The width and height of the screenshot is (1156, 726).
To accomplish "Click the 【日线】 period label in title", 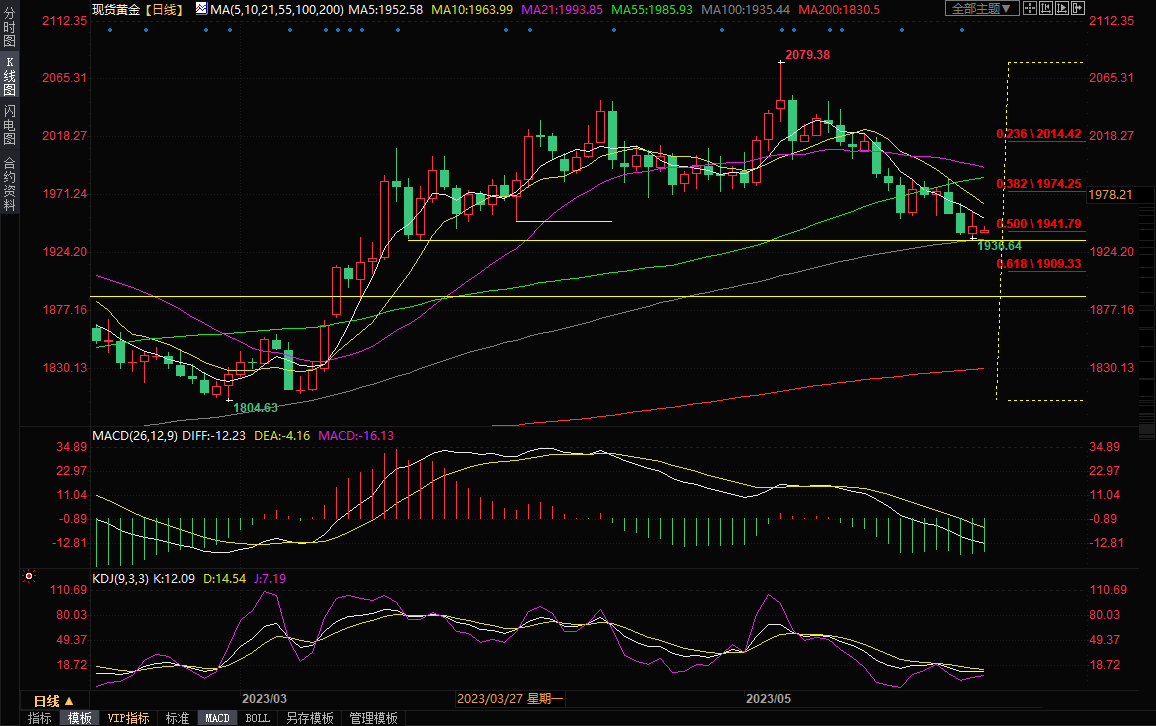I will [x=162, y=9].
